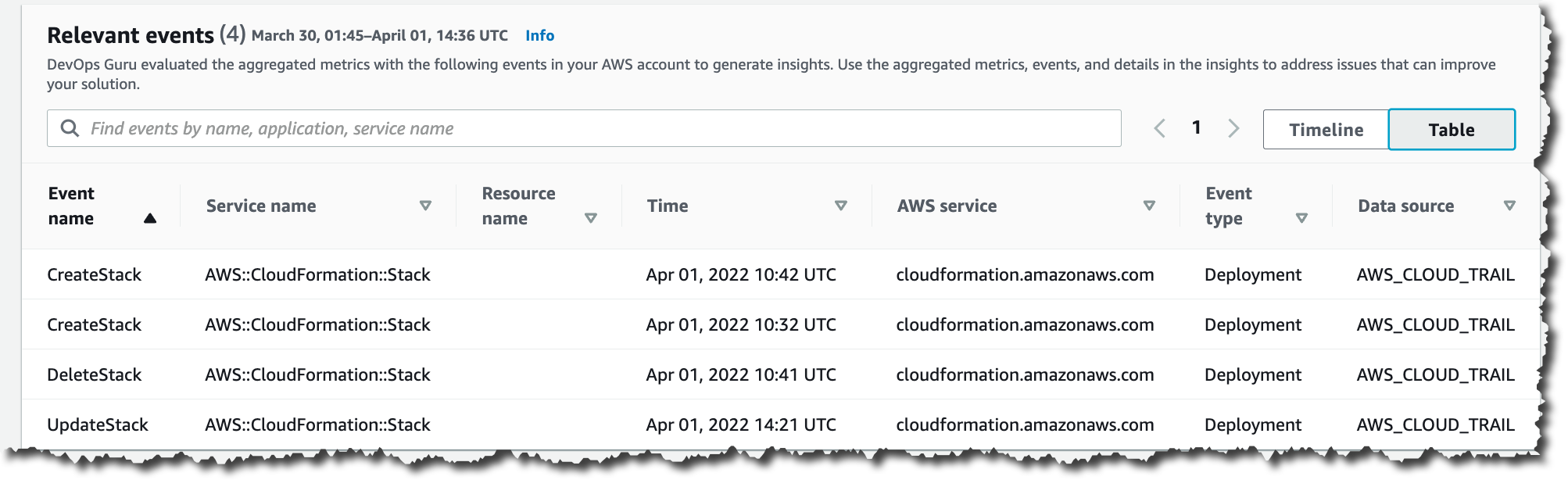Select page number 1

click(x=1196, y=127)
